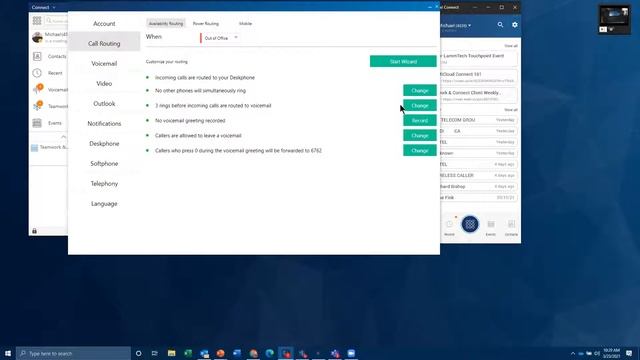Open the settings gear in right Connect window
The width and height of the screenshot is (640, 360).
click(515, 25)
